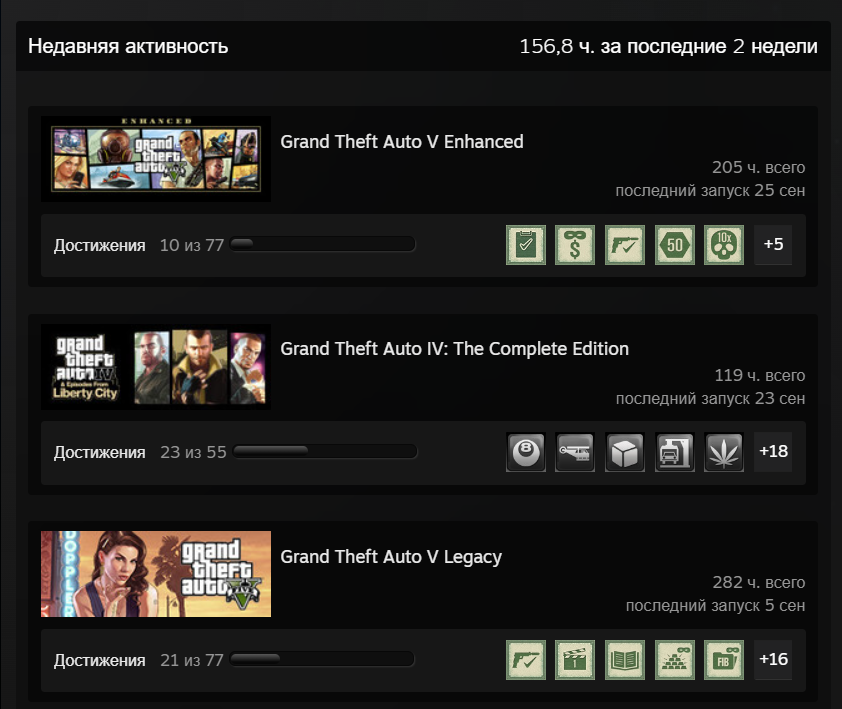Image resolution: width=842 pixels, height=709 pixels.
Task: Click the FIB folder achievement icon in GTA V Legacy
Action: point(724,660)
